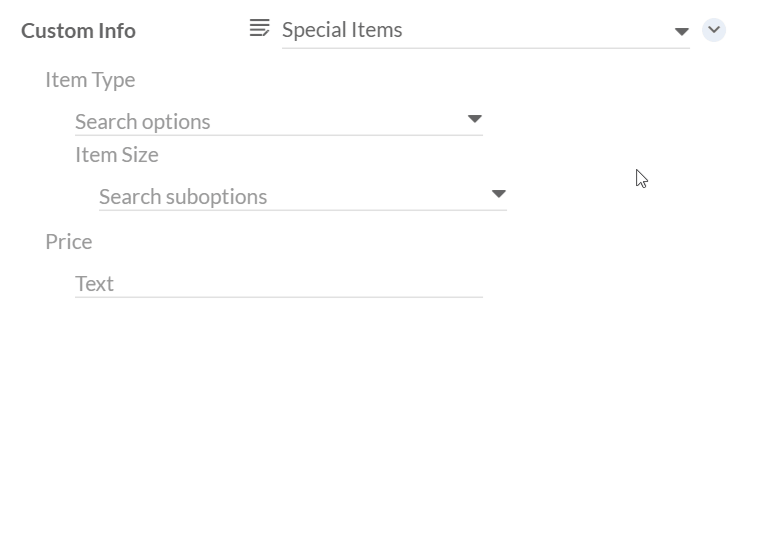Click the Custom Info heading label

click(x=78, y=30)
